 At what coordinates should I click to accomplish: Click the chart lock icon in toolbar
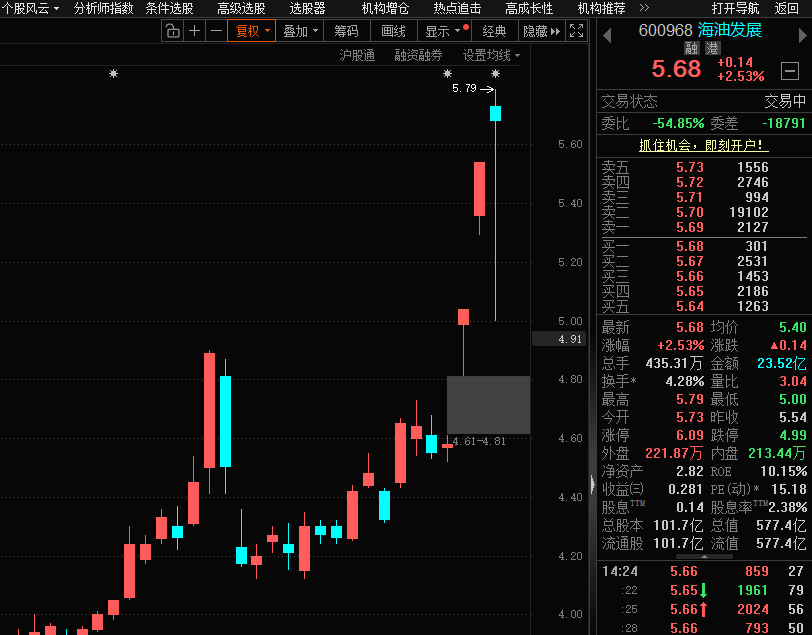tap(172, 31)
